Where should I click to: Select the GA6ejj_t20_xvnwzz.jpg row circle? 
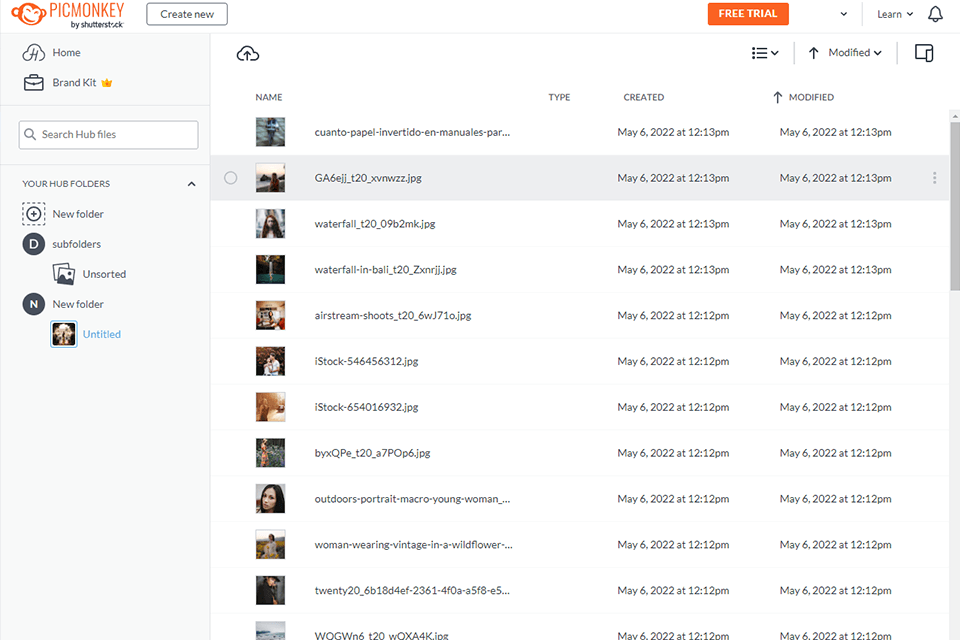pyautogui.click(x=231, y=178)
